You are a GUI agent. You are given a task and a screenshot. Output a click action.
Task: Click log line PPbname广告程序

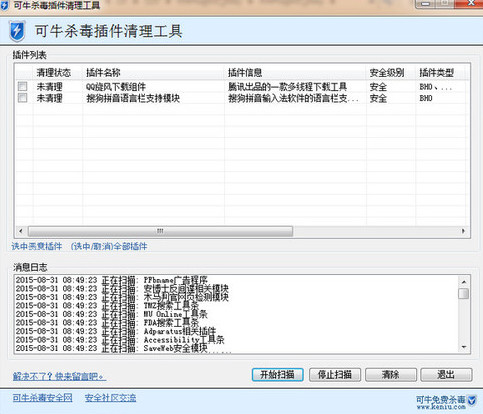pyautogui.click(x=112, y=280)
